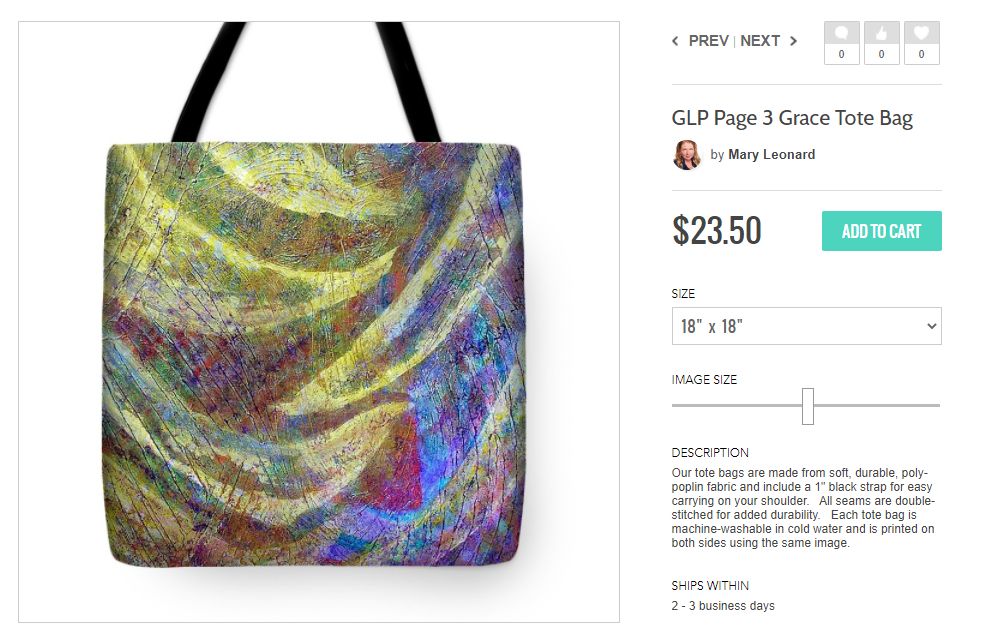Click the left chevron before PREV
This screenshot has height=627, width=984.
pyautogui.click(x=675, y=41)
